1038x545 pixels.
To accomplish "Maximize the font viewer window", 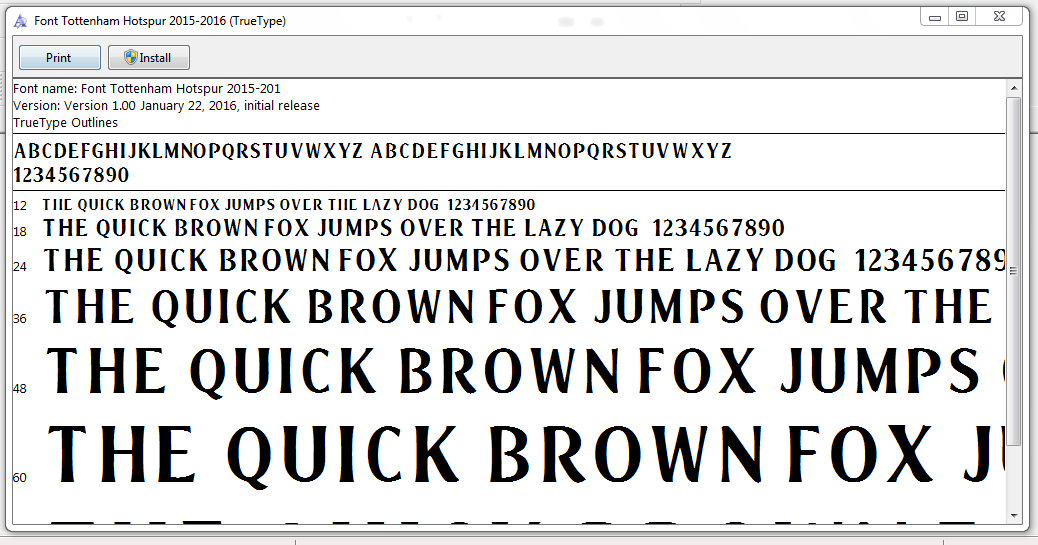I will point(962,17).
